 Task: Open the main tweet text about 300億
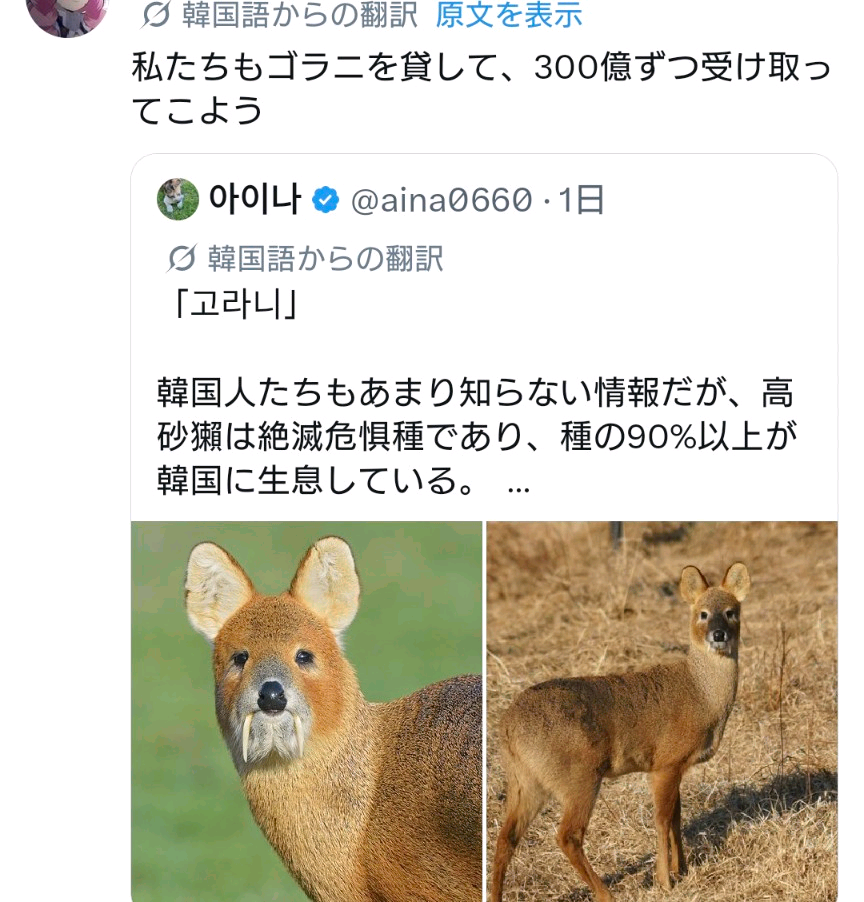(x=480, y=88)
